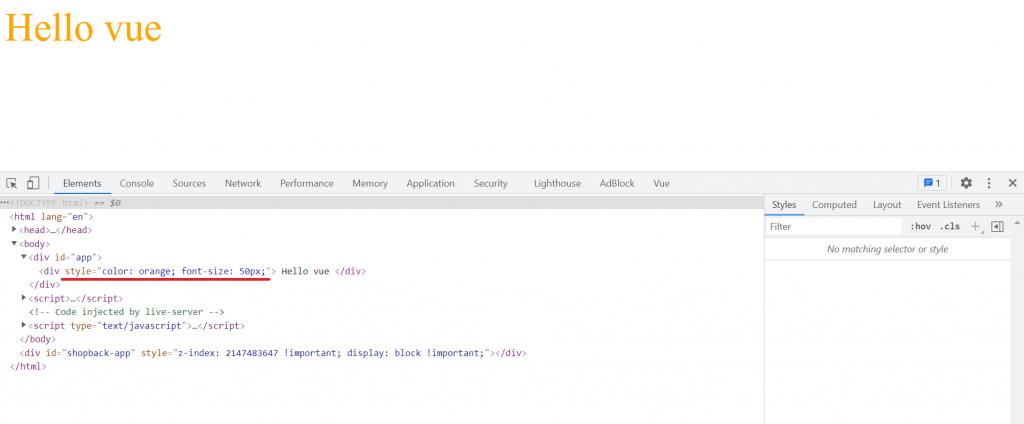Select the Styles pane tab
Screen dimensions: 1024x424
784,204
